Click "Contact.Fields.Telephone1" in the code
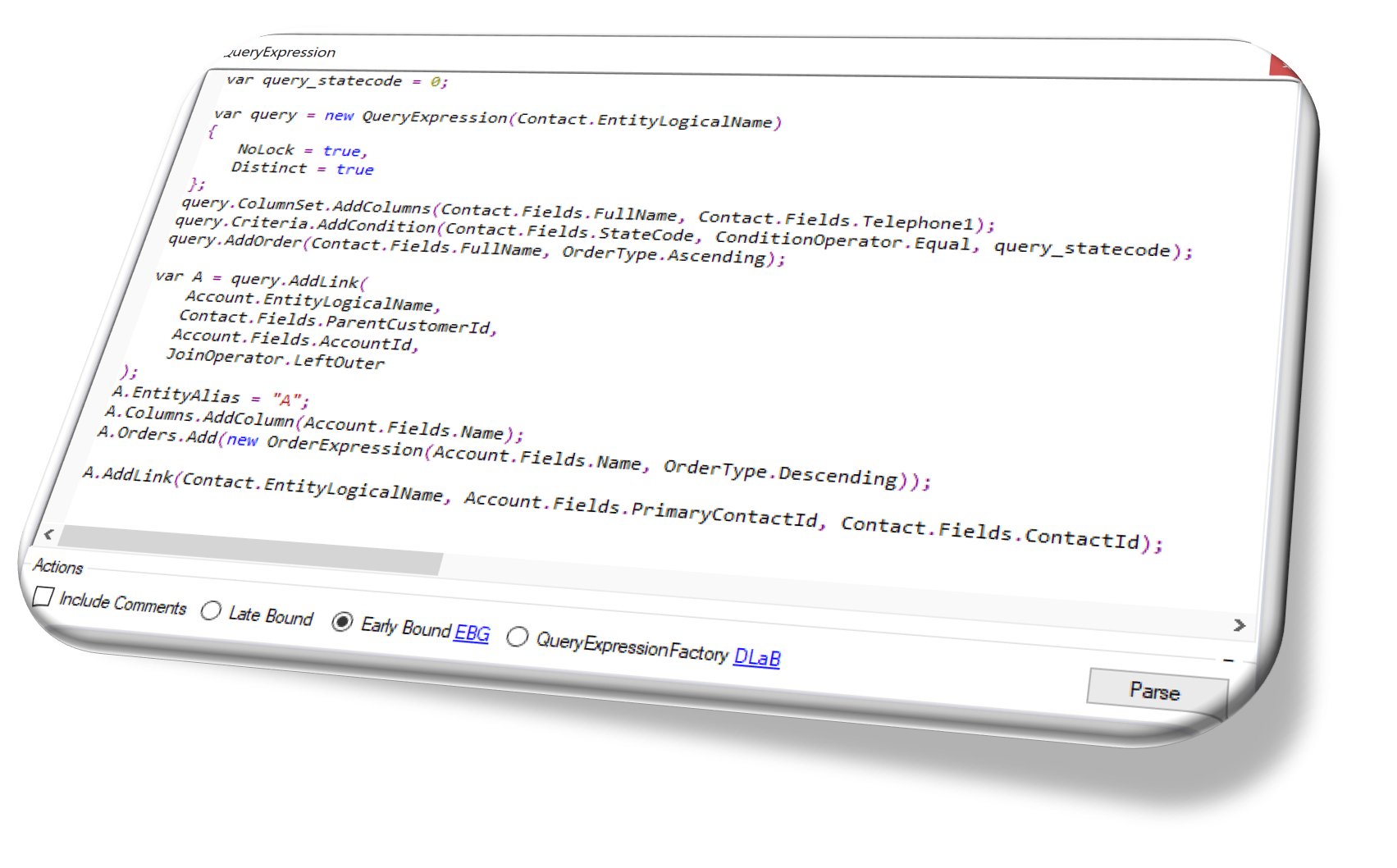Image resolution: width=1397 pixels, height=868 pixels. pyautogui.click(x=836, y=220)
